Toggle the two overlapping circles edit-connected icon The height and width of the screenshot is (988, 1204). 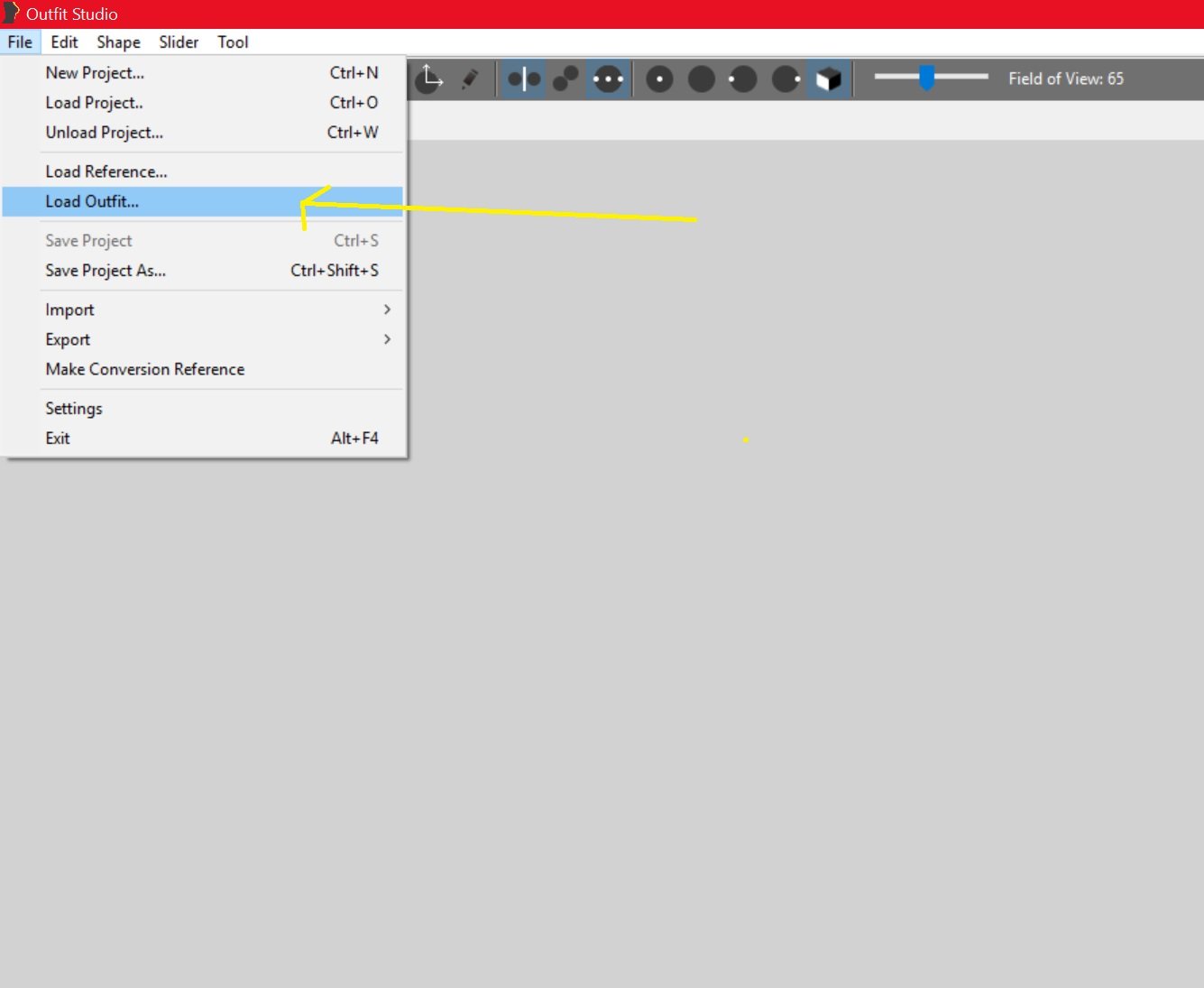click(x=565, y=79)
